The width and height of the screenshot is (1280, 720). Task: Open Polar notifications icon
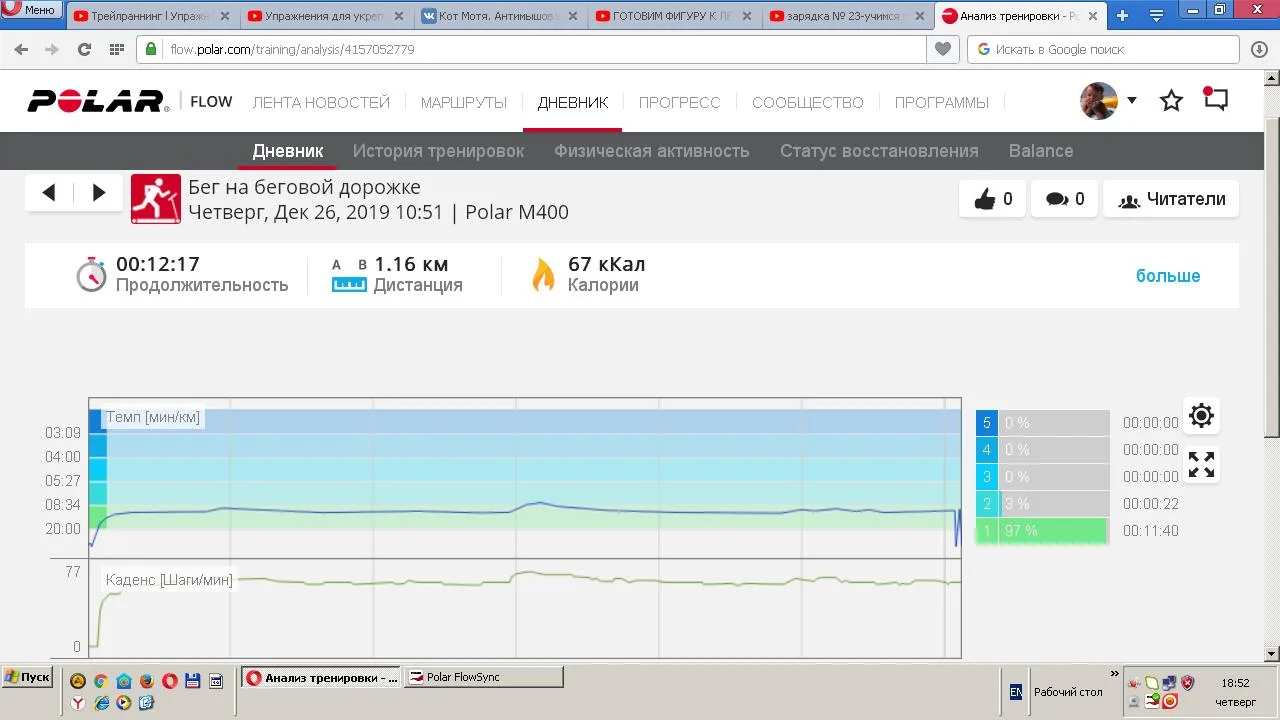click(1215, 99)
